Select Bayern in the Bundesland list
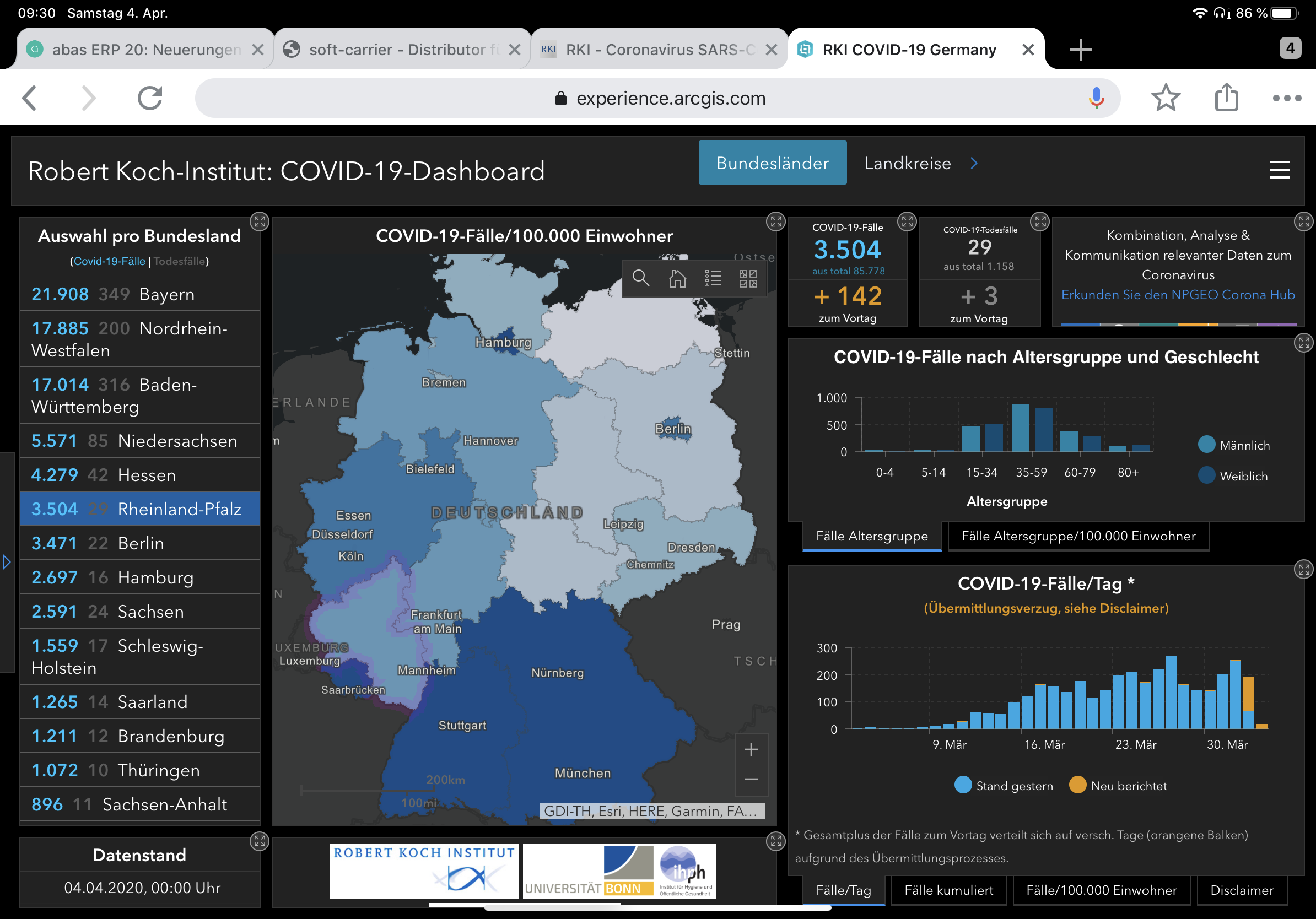The image size is (1316, 919). click(x=140, y=295)
